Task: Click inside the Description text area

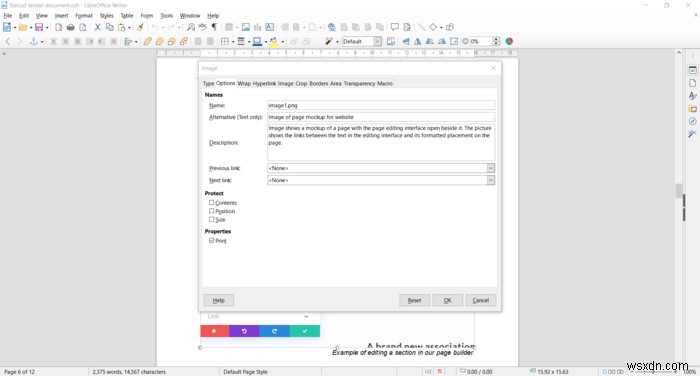Action: tap(381, 142)
